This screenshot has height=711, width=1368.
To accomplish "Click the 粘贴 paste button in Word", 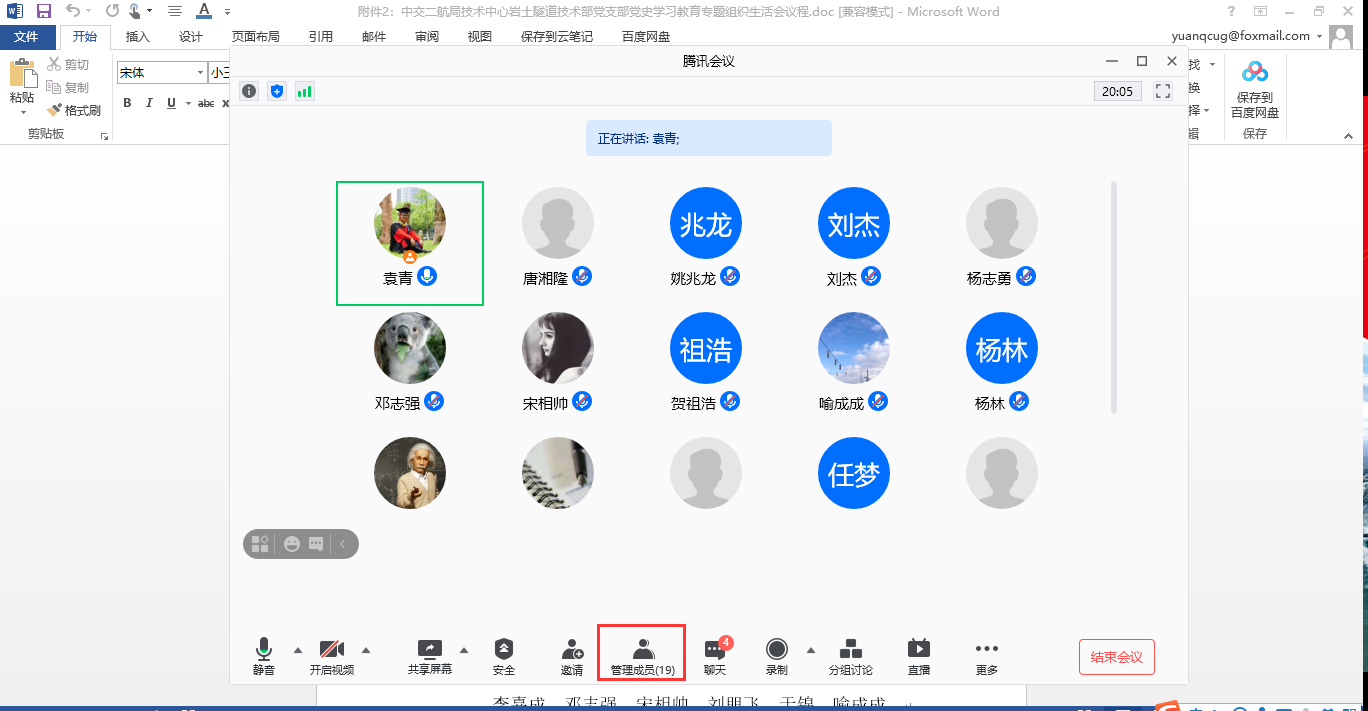I will (x=22, y=82).
